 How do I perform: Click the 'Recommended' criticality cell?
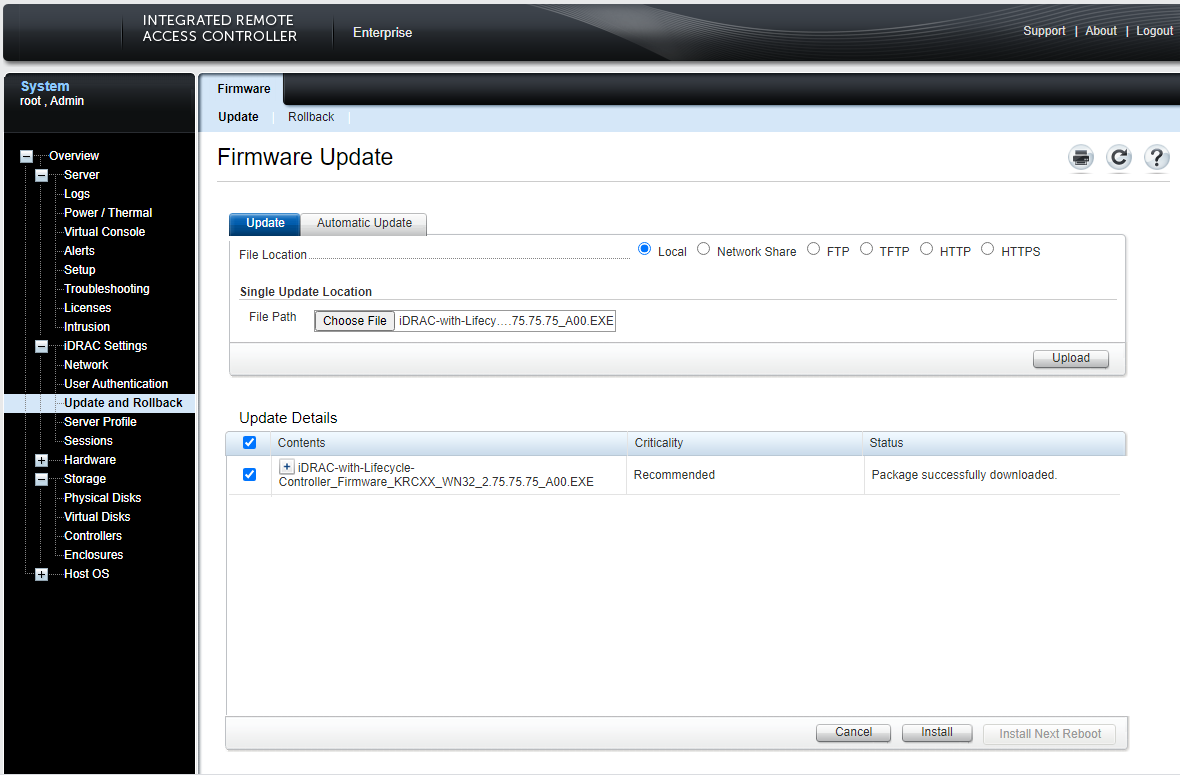pyautogui.click(x=674, y=475)
